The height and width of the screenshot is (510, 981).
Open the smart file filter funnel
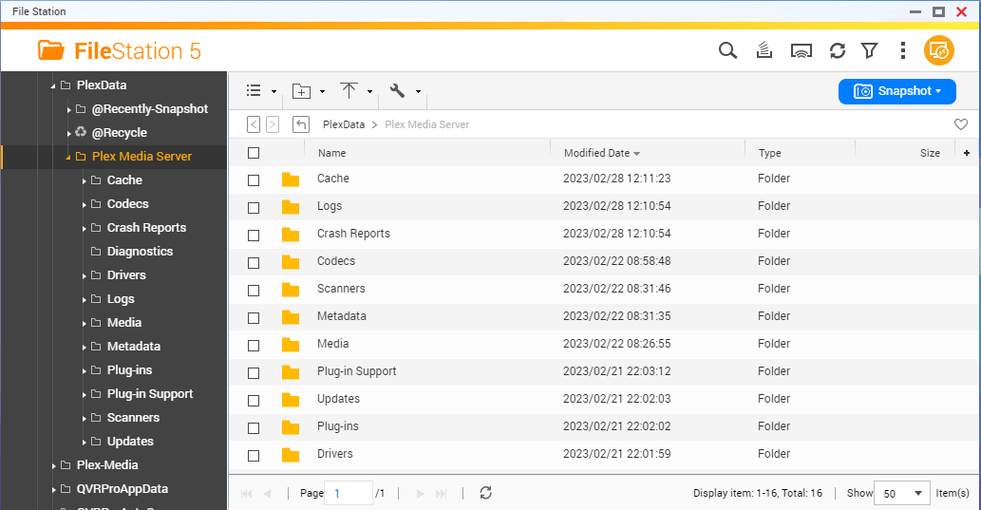point(870,51)
